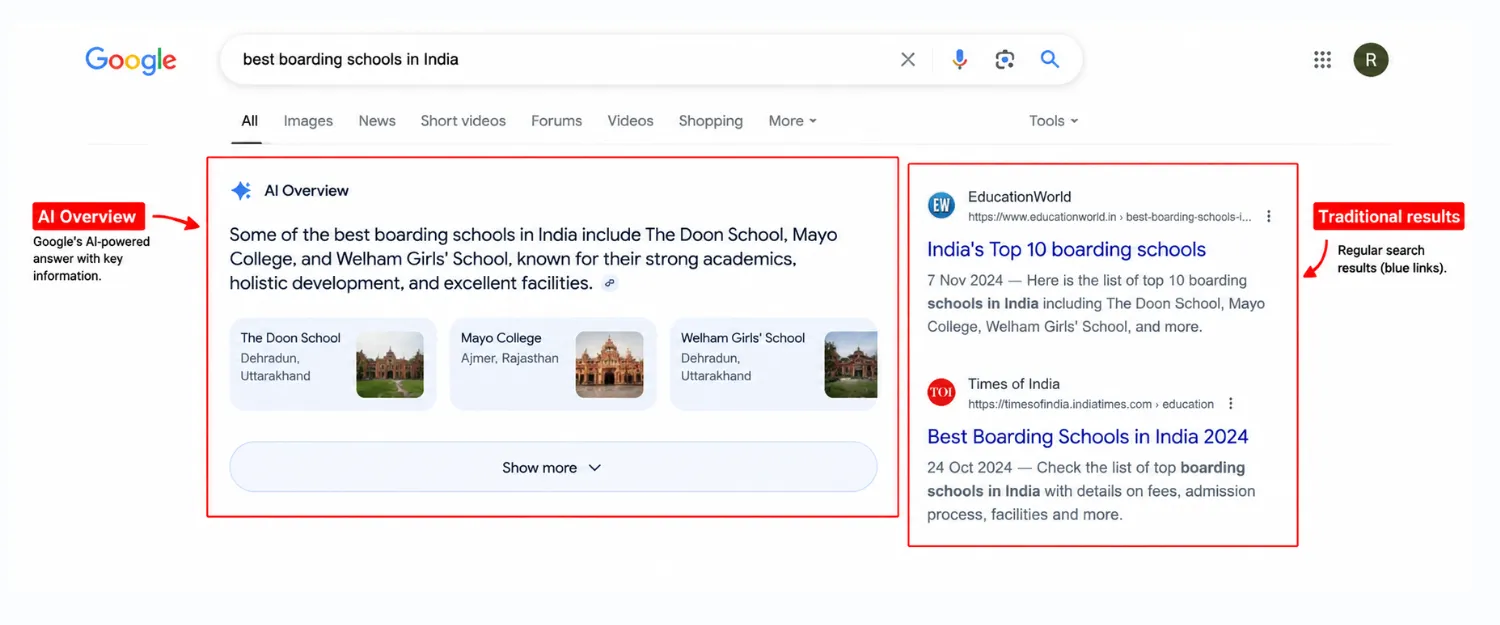The width and height of the screenshot is (1500, 625).
Task: Expand AI Overview with Show more
Action: pos(553,467)
